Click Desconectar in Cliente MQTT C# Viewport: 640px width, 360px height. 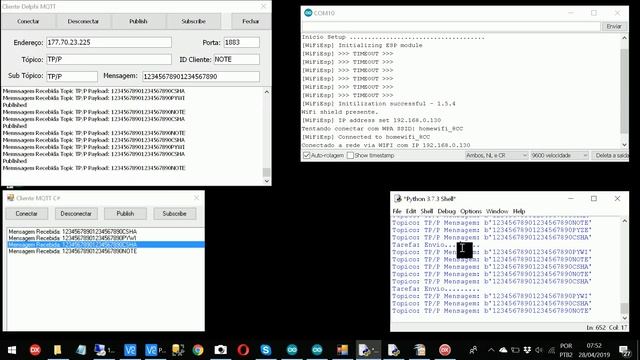point(76,213)
